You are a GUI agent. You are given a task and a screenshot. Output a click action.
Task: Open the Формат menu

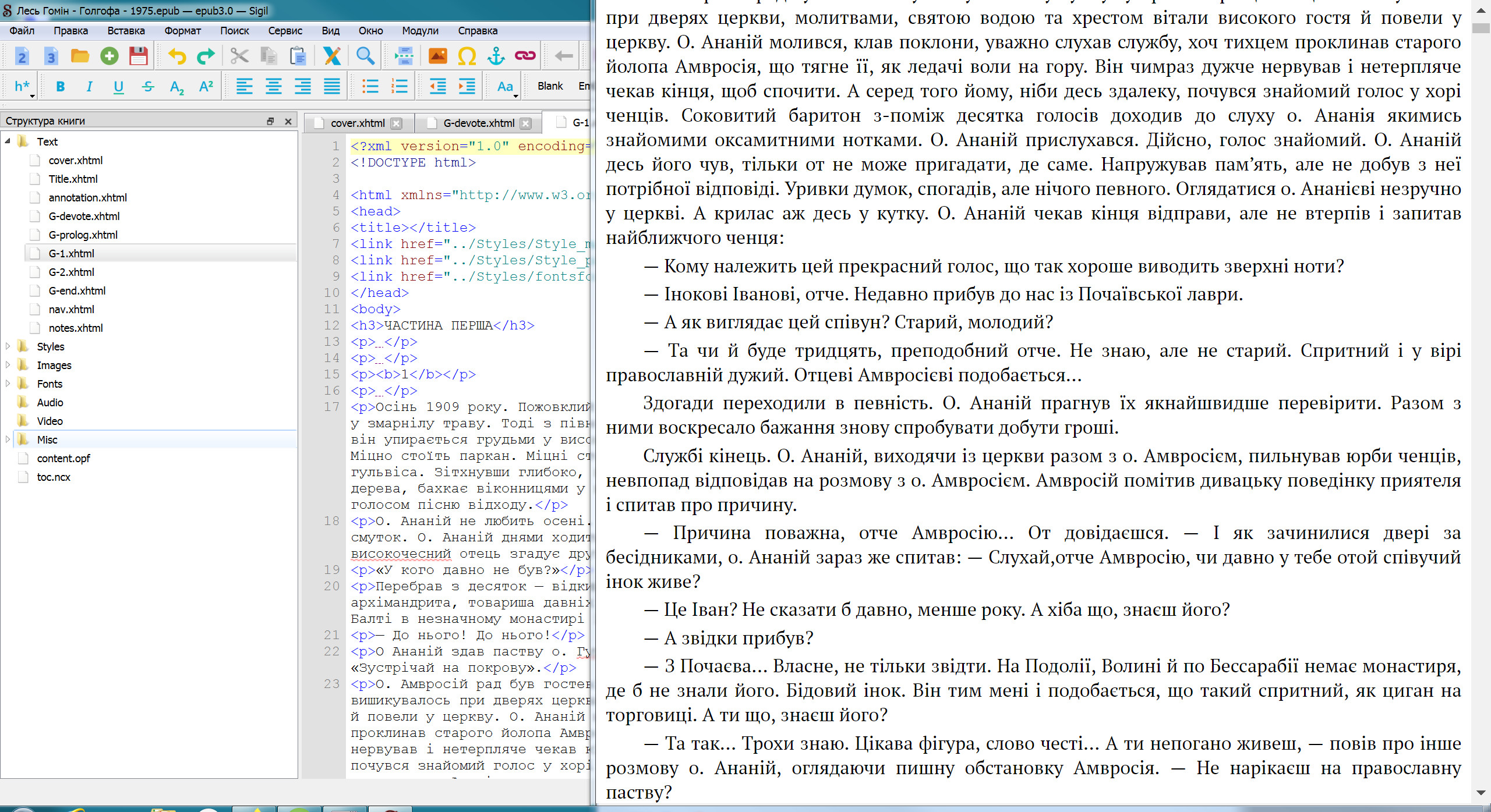tap(182, 31)
